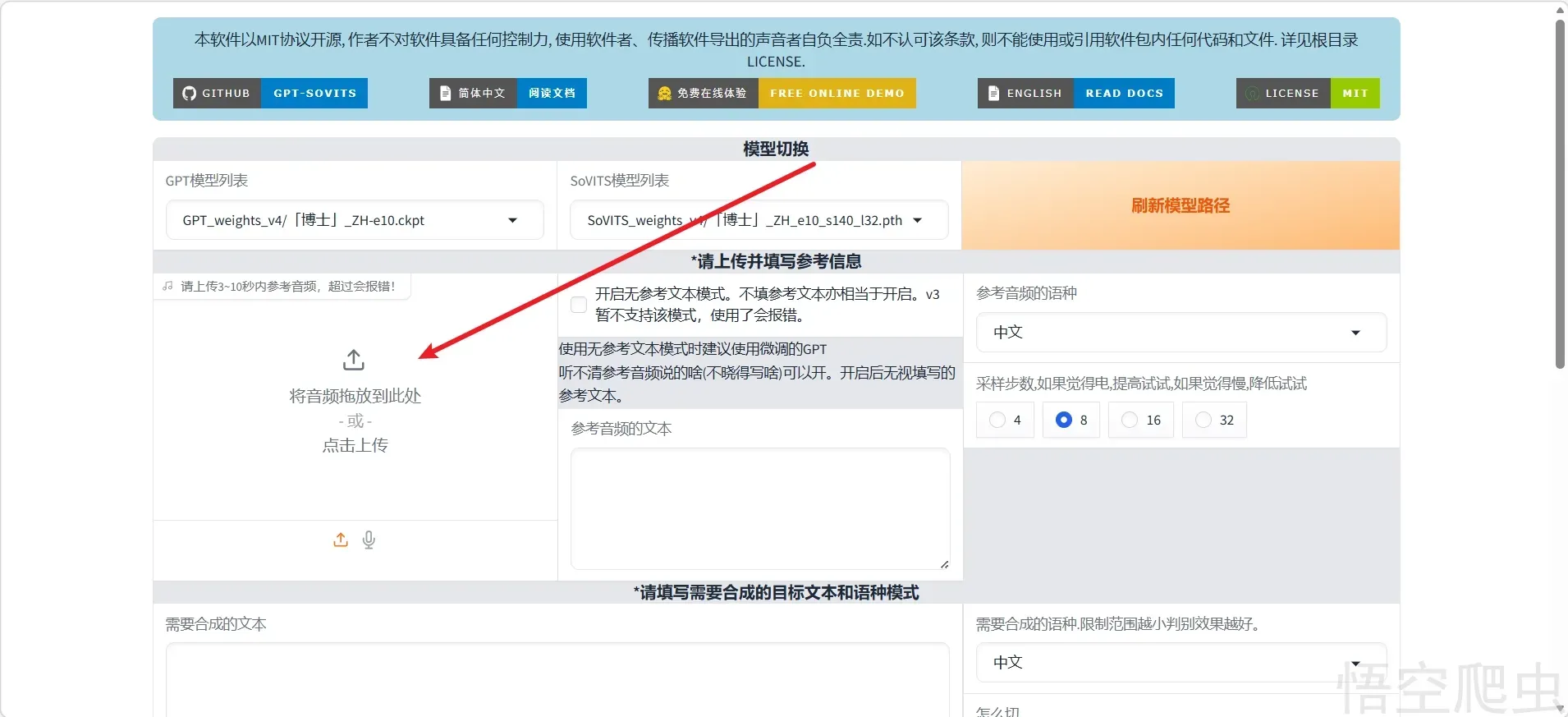1568x717 pixels.
Task: Select the upload-file source icon below the audio box
Action: [341, 540]
